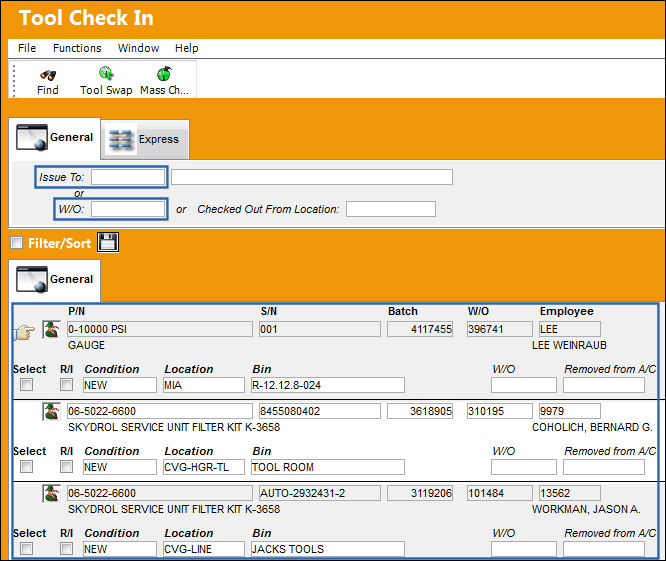Click the Mass Ch... toolbar icon
The height and width of the screenshot is (561, 666).
164,73
